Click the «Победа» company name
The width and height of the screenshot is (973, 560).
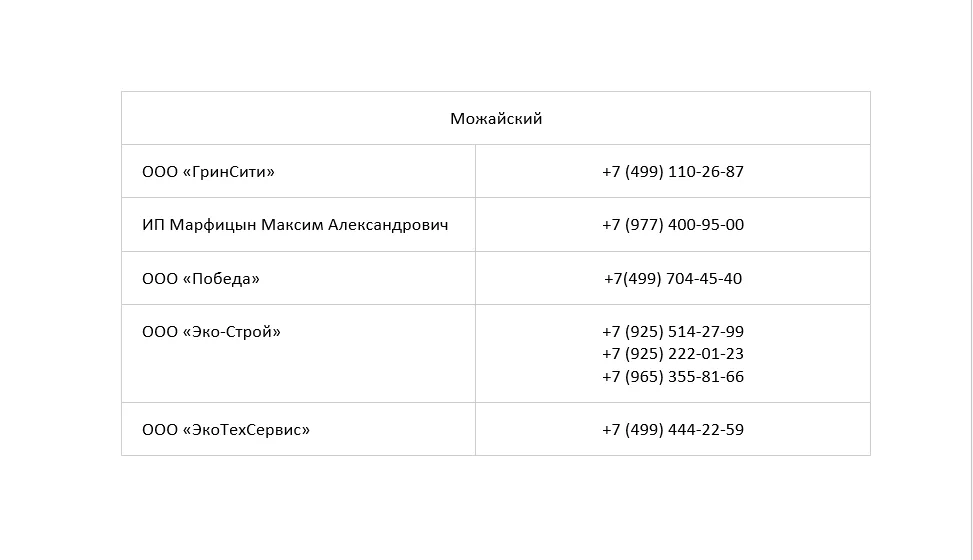221,279
